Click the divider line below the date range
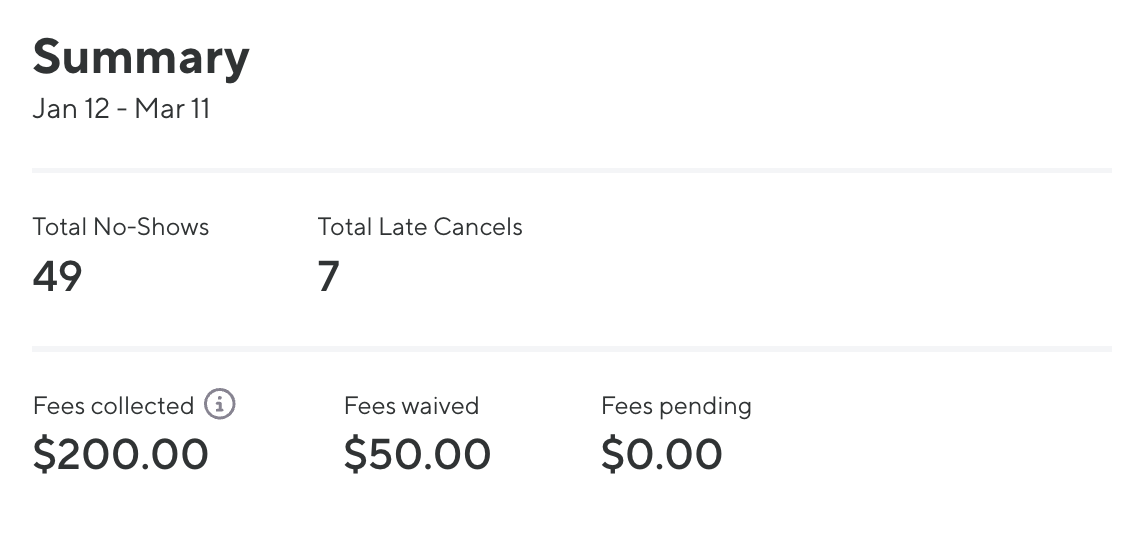1130x550 pixels. [x=571, y=171]
